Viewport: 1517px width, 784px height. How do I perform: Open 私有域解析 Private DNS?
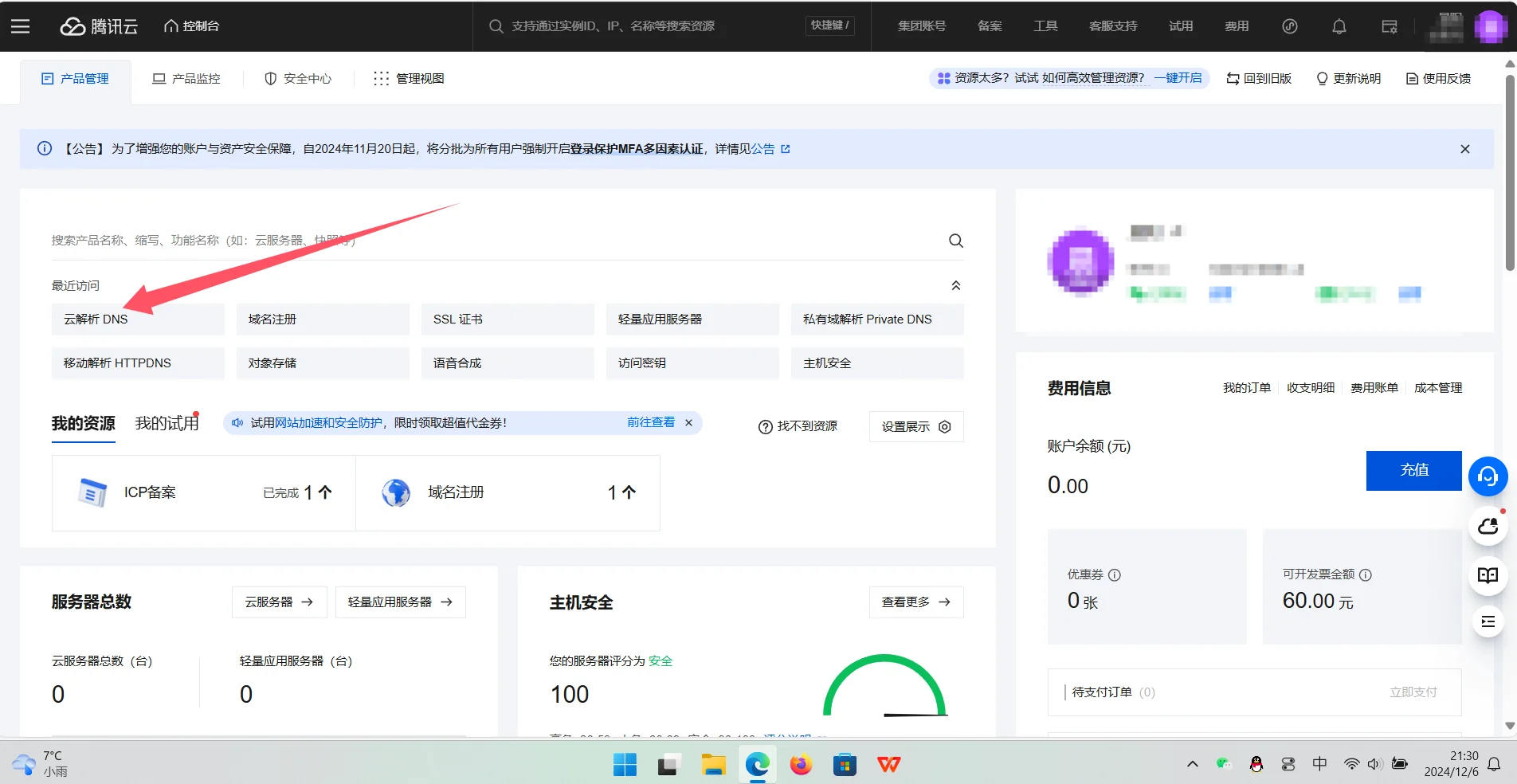(x=877, y=319)
